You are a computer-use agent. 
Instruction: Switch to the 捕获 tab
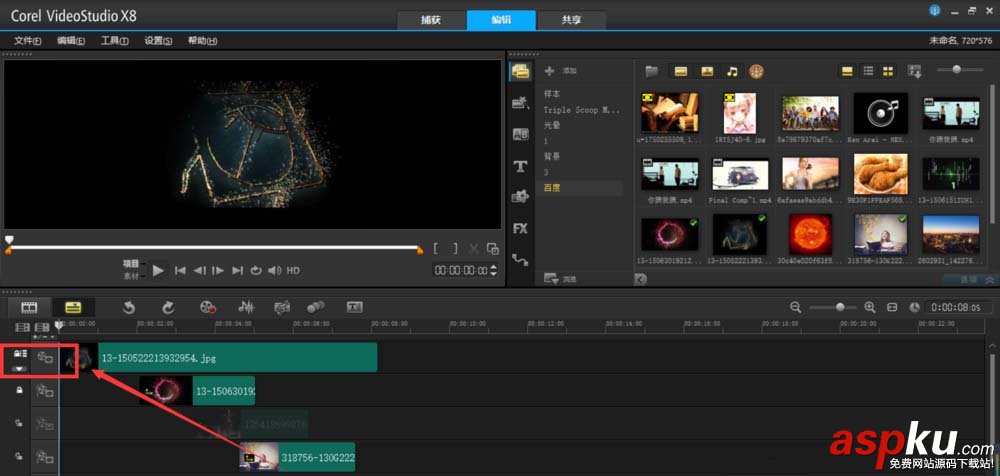[x=431, y=20]
